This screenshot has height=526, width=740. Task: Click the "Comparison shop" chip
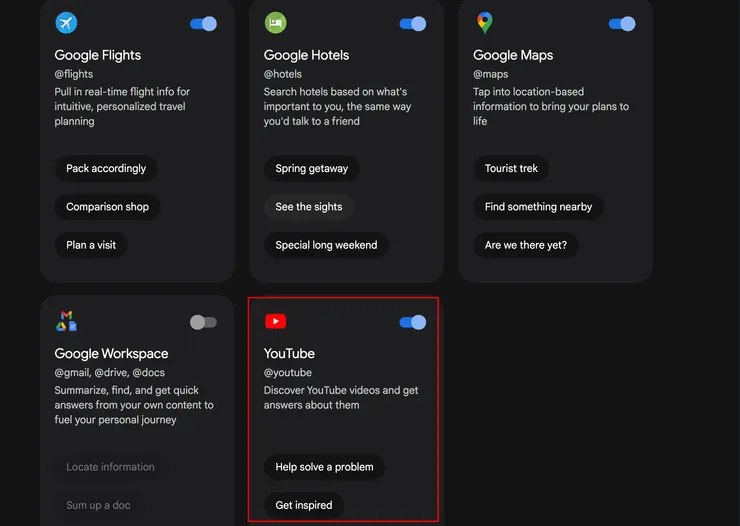pos(107,207)
